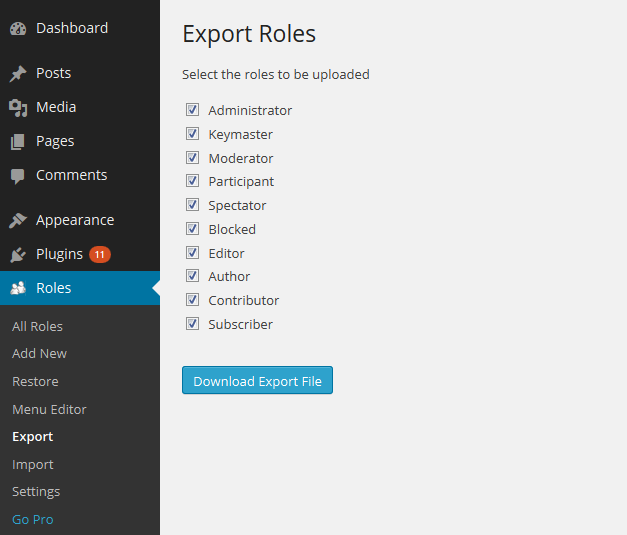Open the Import submenu link
Screen dimensions: 627x535
[x=32, y=465]
